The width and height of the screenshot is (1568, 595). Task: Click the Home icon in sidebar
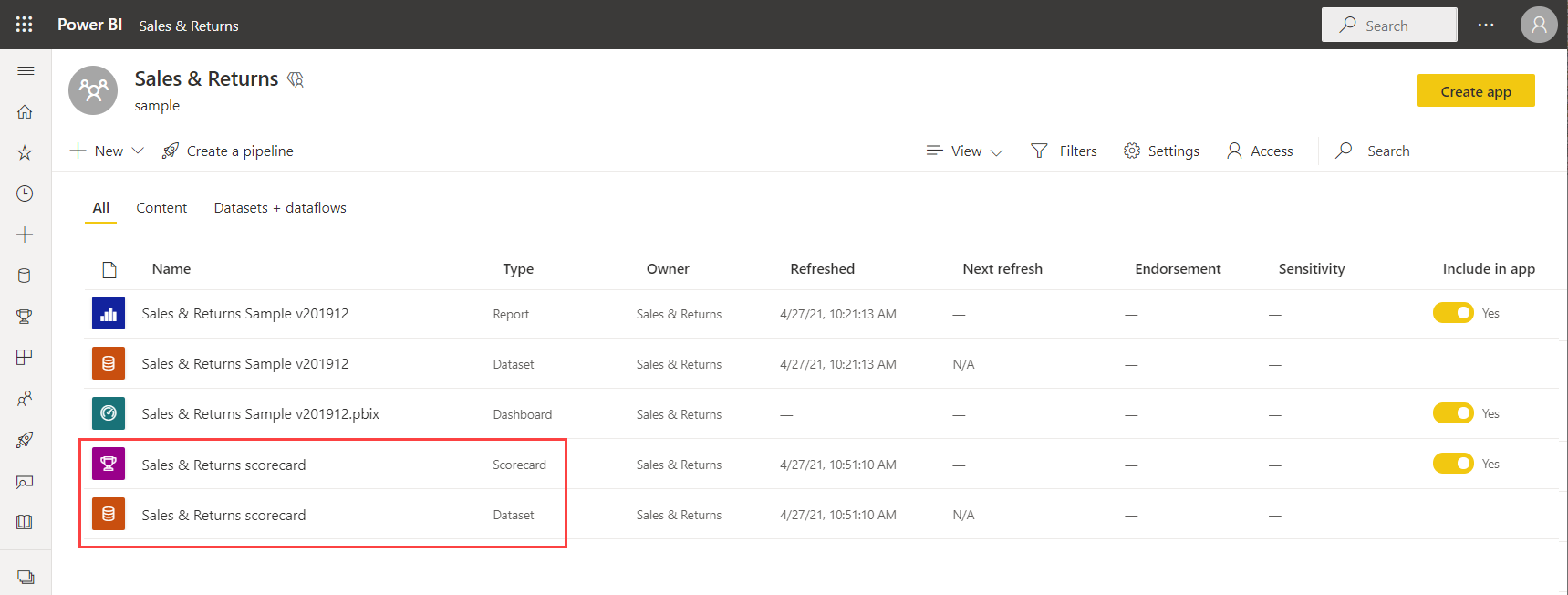click(x=25, y=112)
